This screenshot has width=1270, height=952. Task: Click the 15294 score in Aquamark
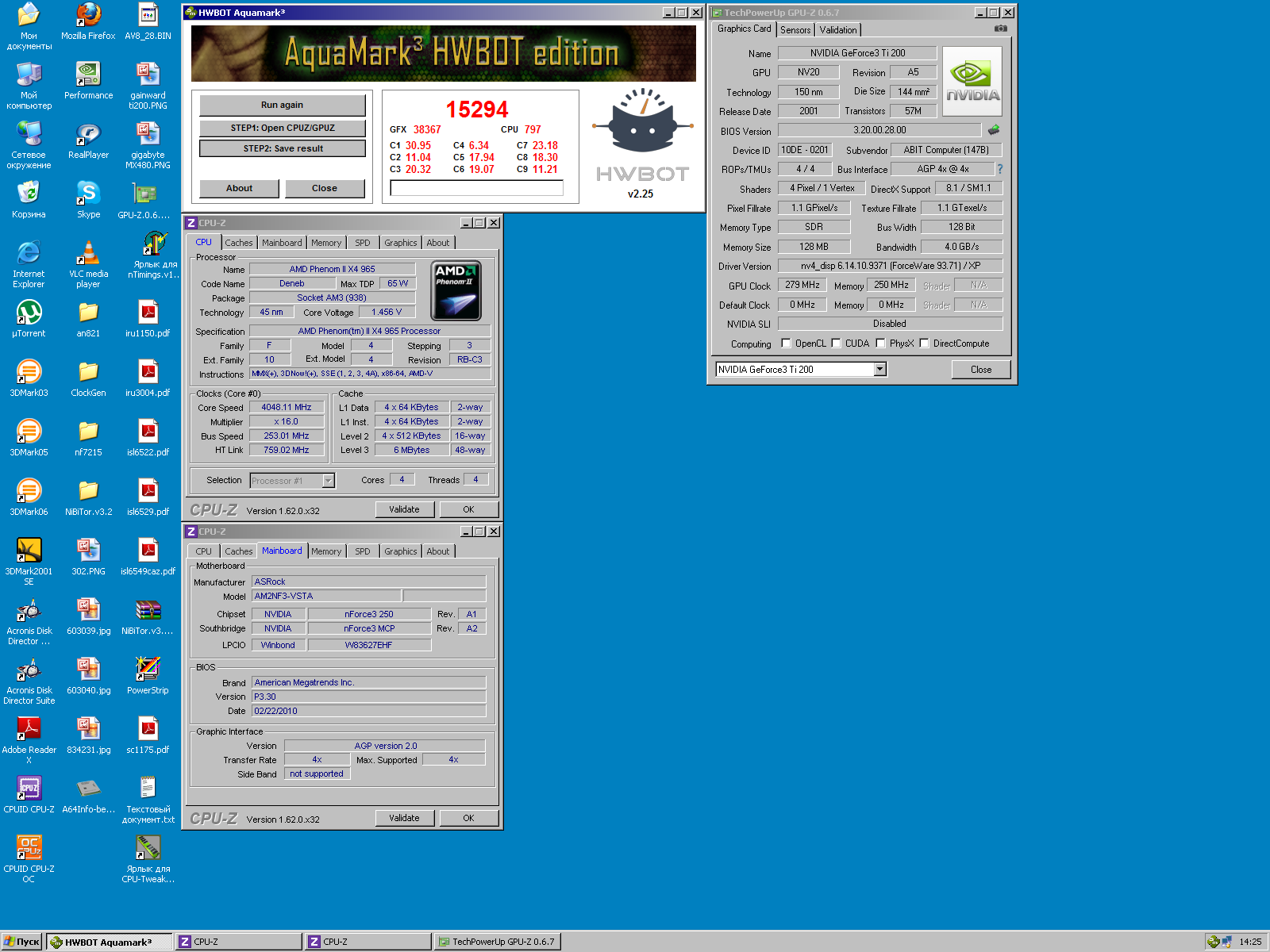pyautogui.click(x=477, y=109)
